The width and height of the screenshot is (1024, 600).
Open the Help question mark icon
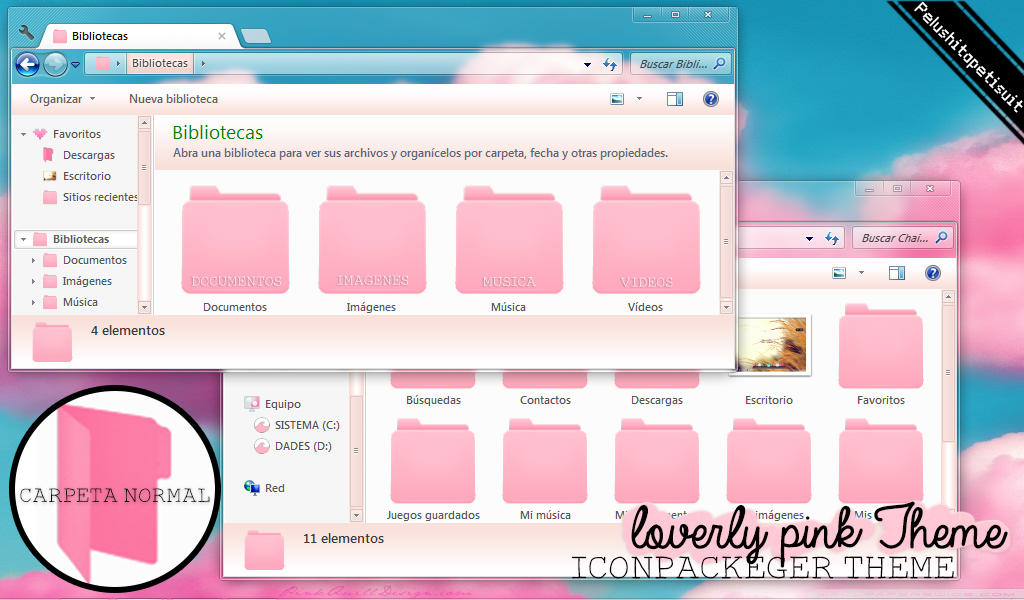coord(710,98)
